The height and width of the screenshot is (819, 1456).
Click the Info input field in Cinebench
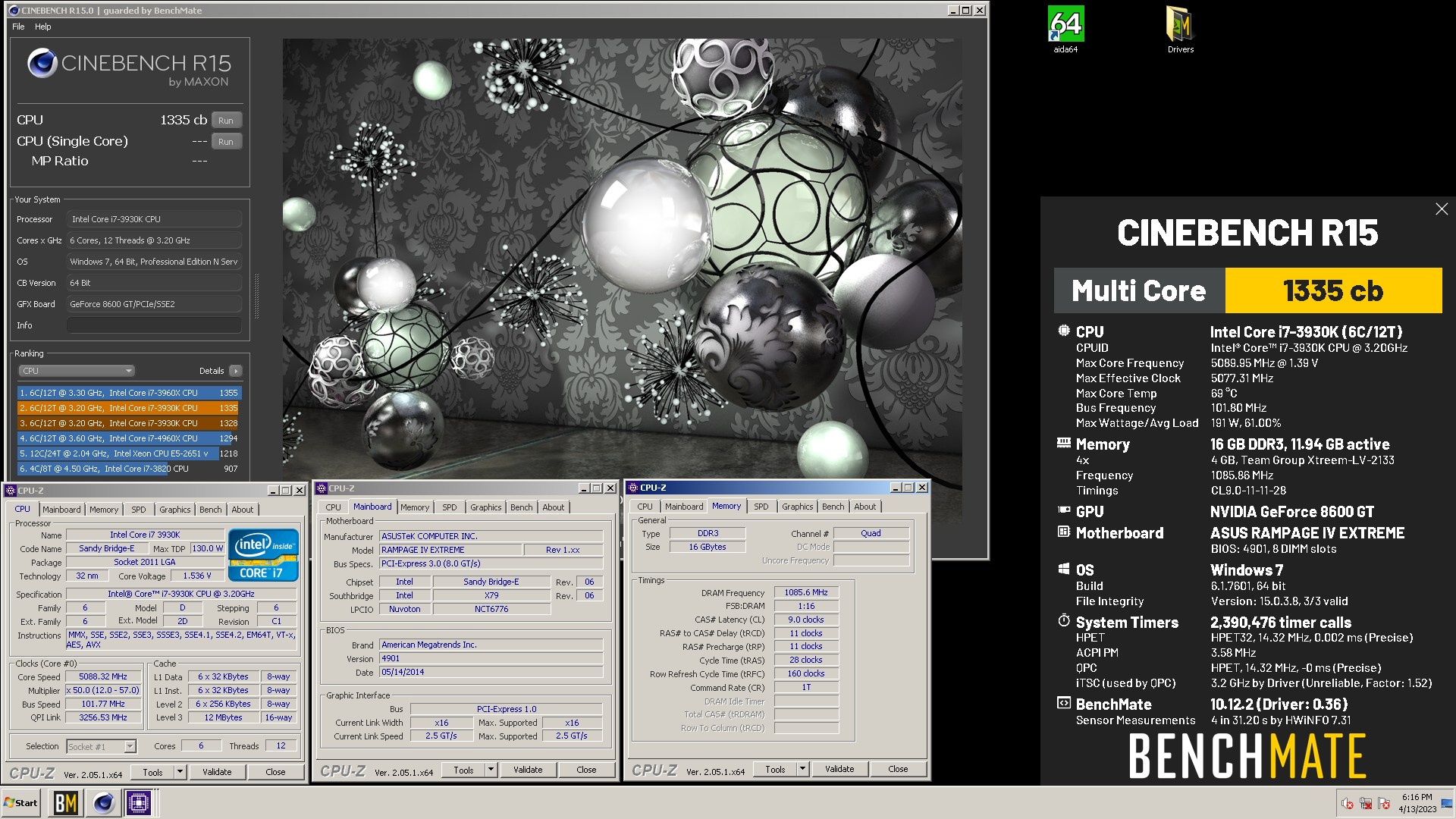pos(154,325)
